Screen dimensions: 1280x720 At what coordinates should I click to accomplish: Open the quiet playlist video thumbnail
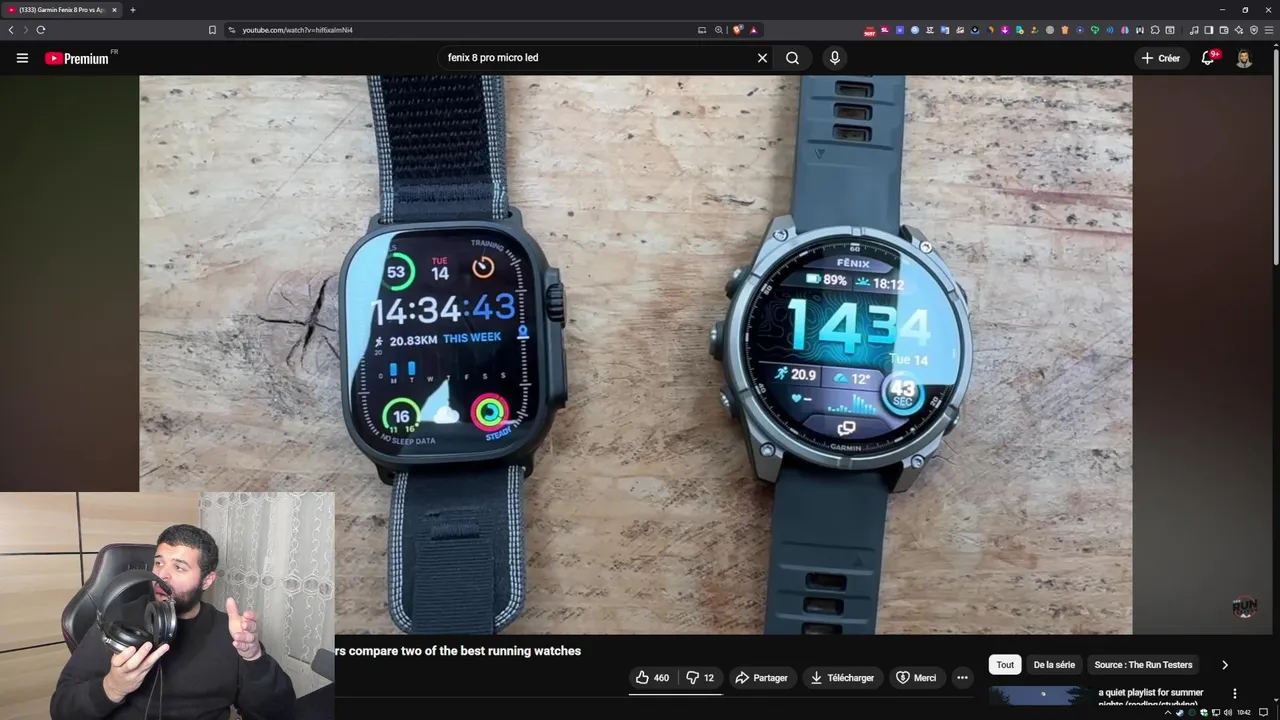tap(1040, 694)
